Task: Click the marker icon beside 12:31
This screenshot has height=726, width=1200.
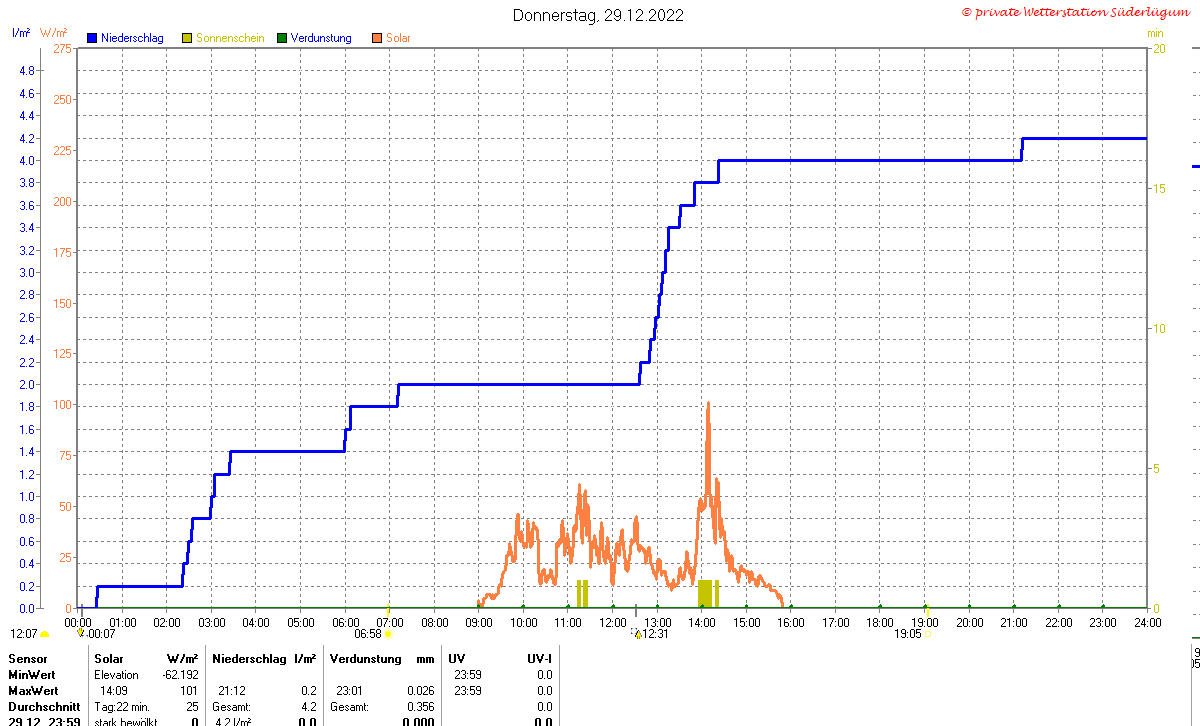Action: 636,633
